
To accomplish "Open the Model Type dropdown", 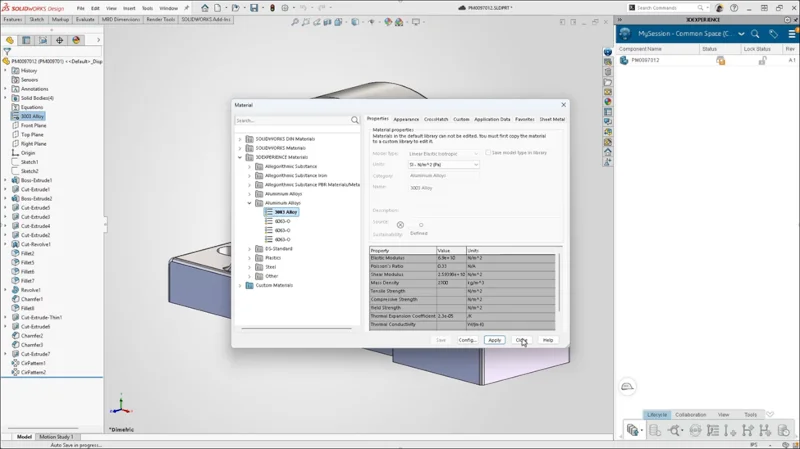I will [443, 154].
